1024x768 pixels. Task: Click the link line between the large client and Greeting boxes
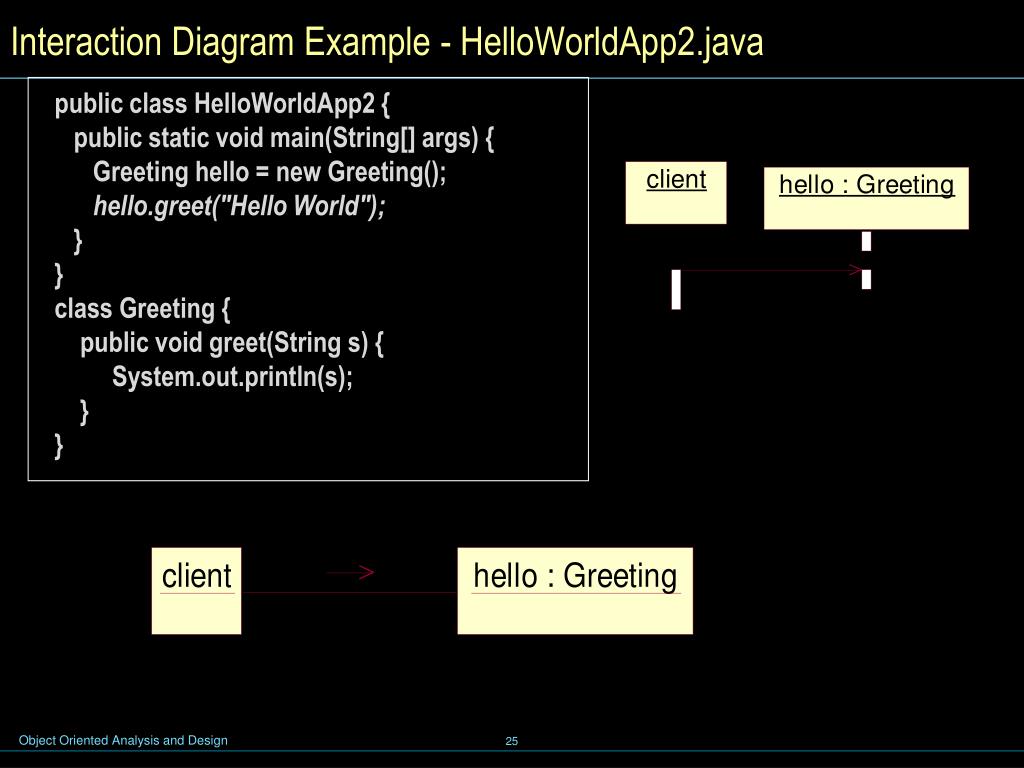(x=349, y=593)
